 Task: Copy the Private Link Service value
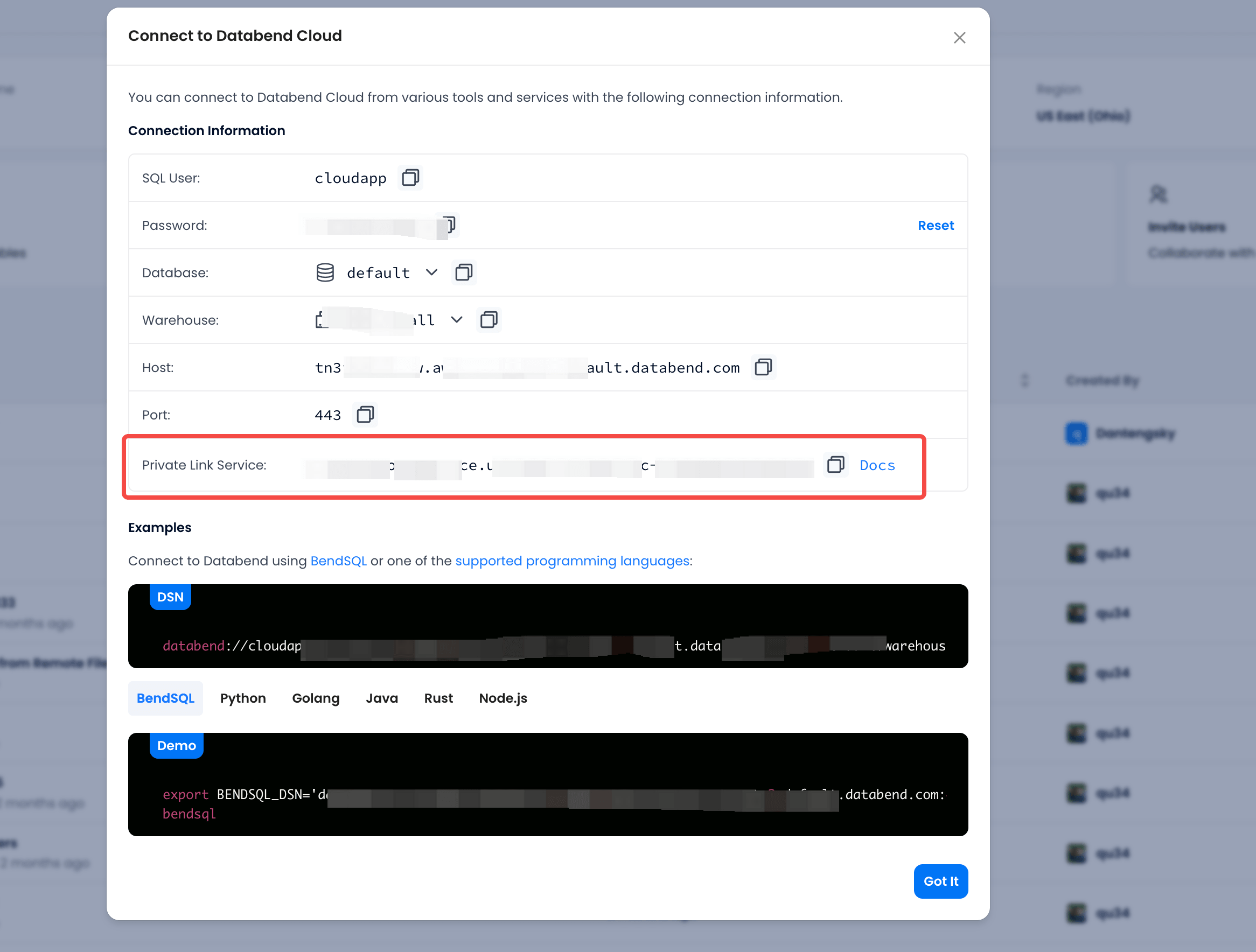[835, 464]
